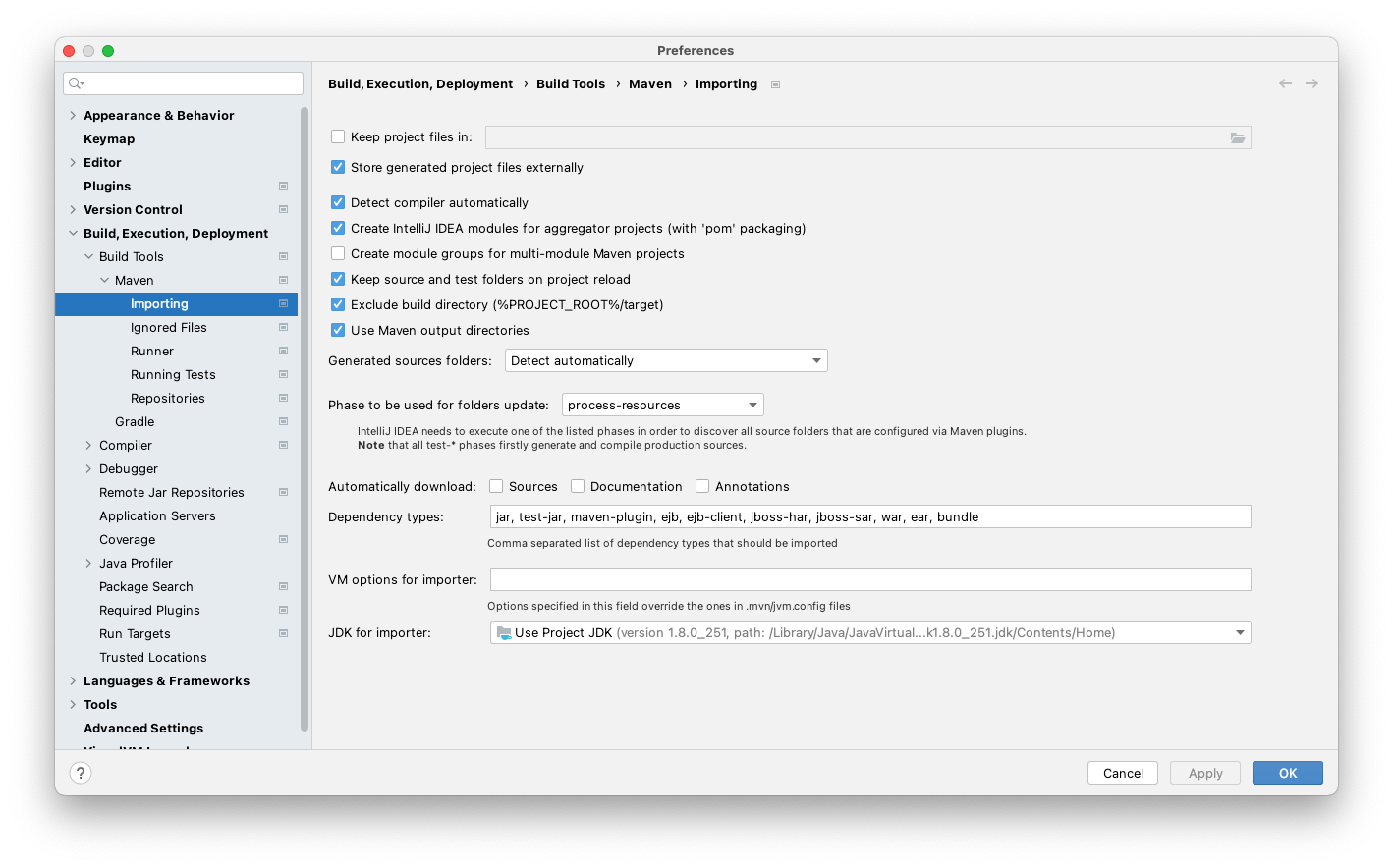Click the project-level icon on the Required Plugins row
The width and height of the screenshot is (1393, 868).
[x=283, y=610]
